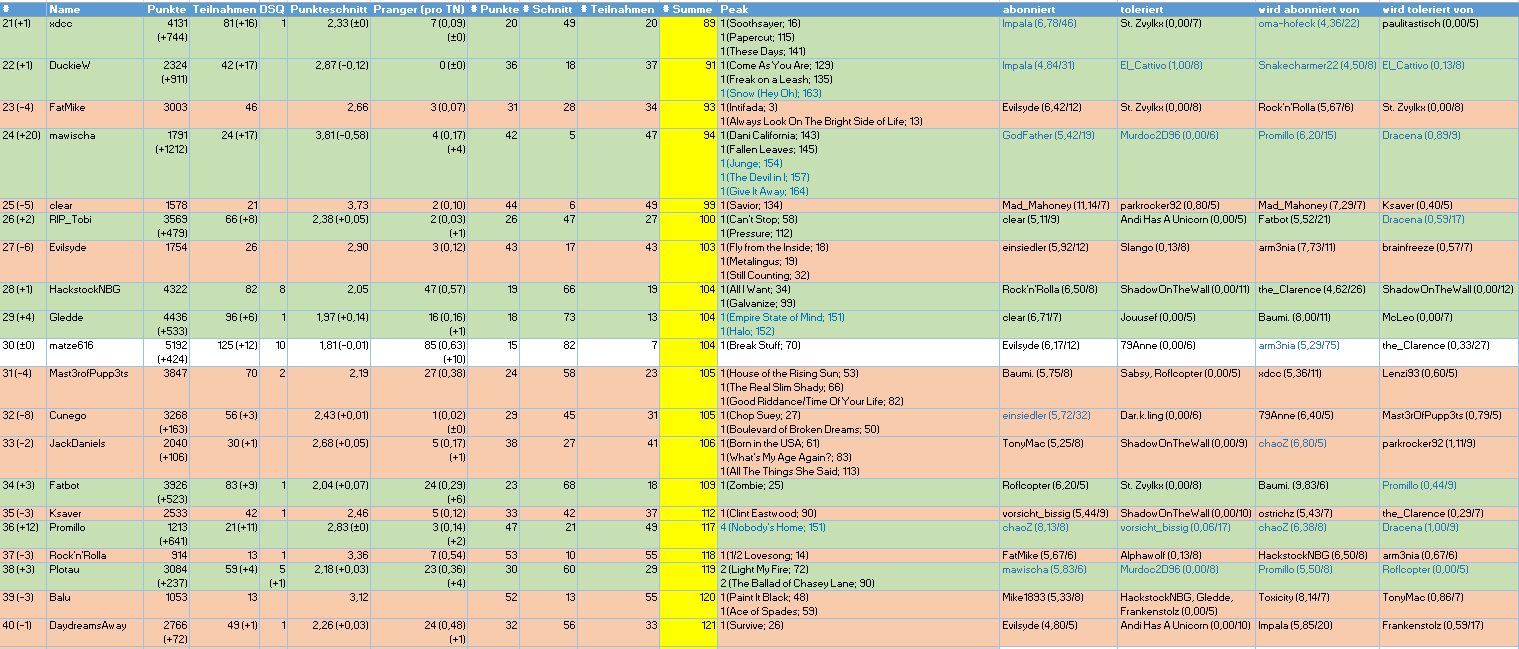Viewport: 1519px width, 649px height.
Task: Click peak entry '1(Born in the USA; 61)'
Action: point(770,443)
